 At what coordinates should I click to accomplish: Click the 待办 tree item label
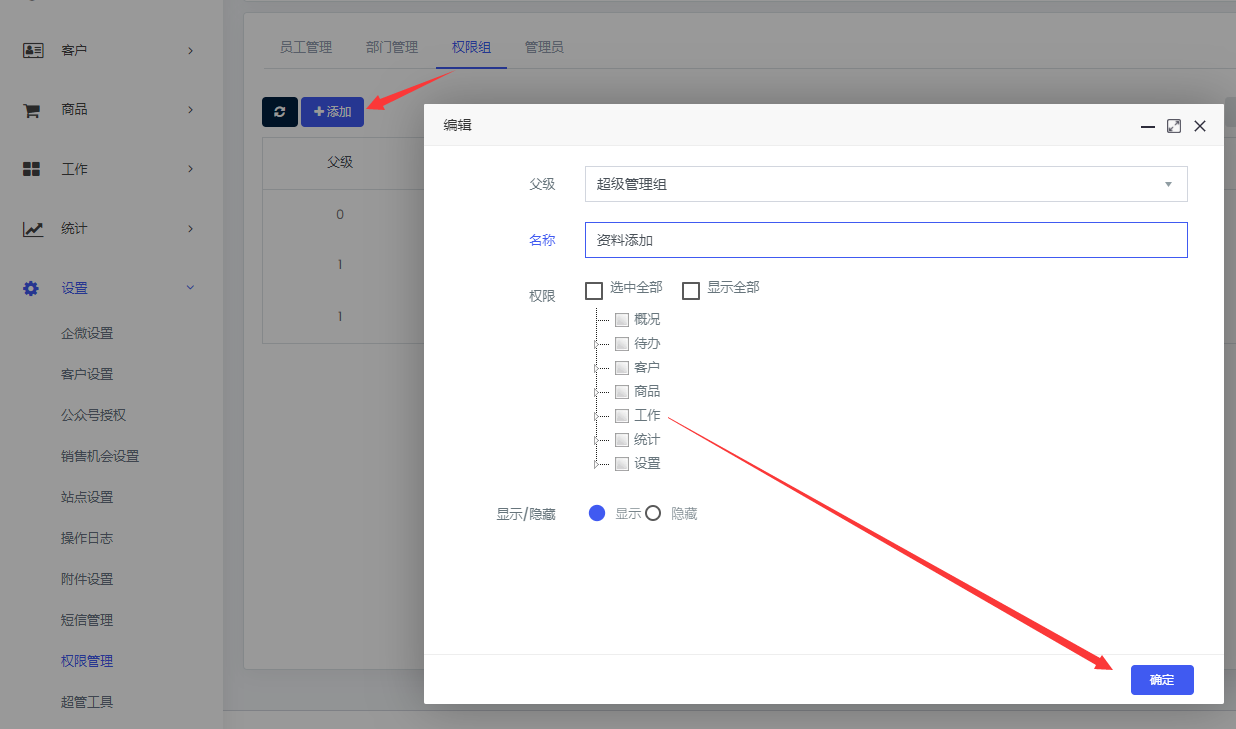(647, 344)
